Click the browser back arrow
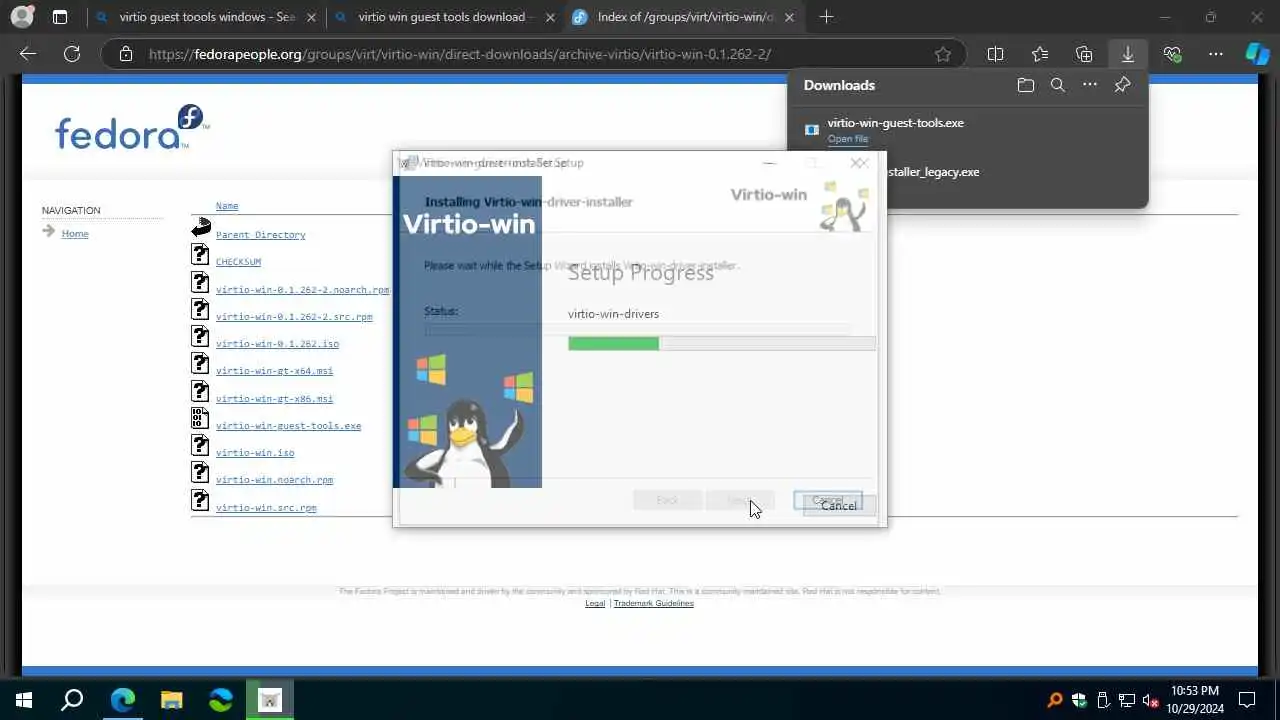 (x=28, y=54)
